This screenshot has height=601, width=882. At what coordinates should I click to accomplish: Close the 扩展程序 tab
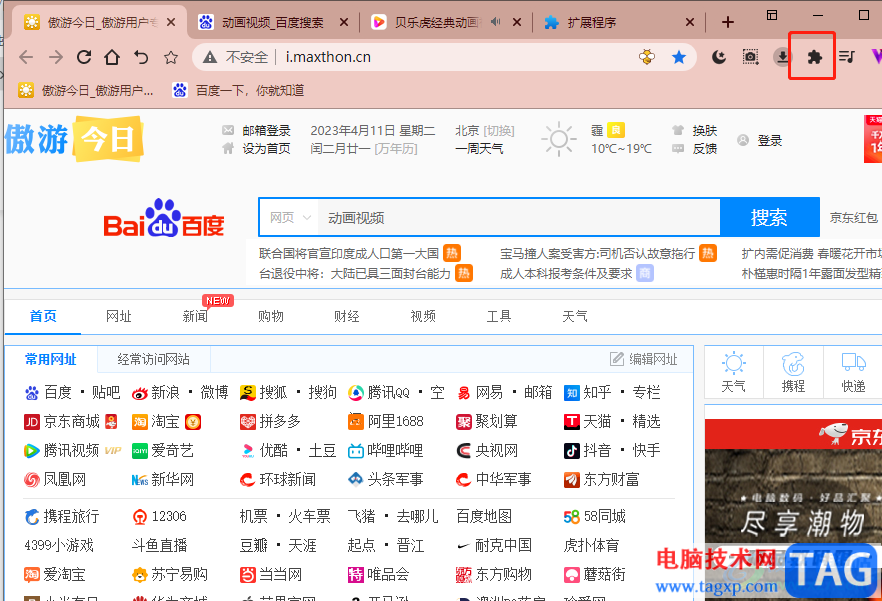point(690,22)
